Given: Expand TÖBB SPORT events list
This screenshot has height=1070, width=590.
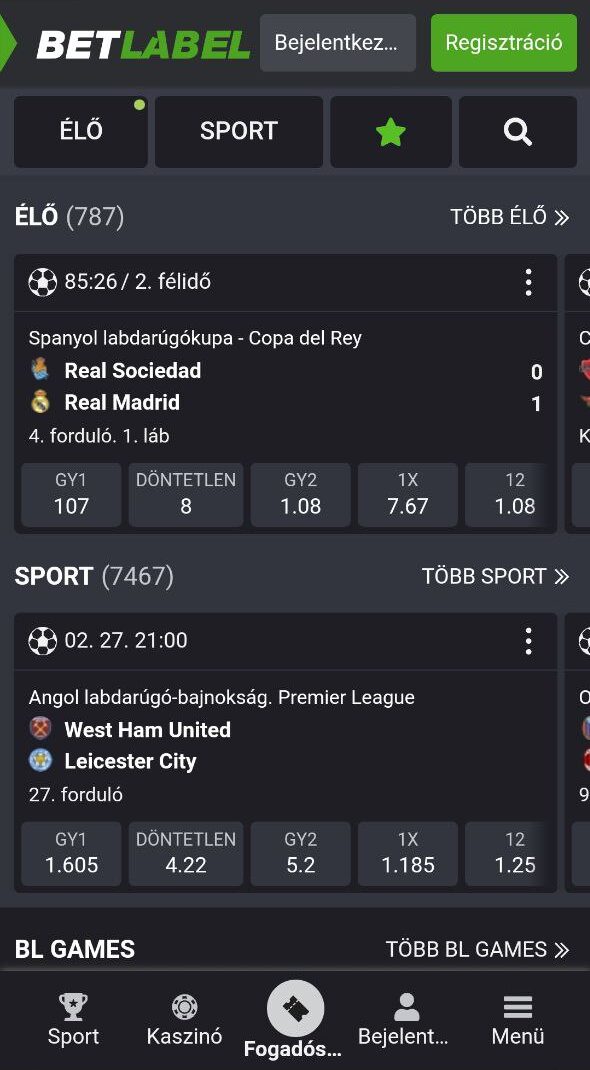Looking at the screenshot, I should pos(495,576).
